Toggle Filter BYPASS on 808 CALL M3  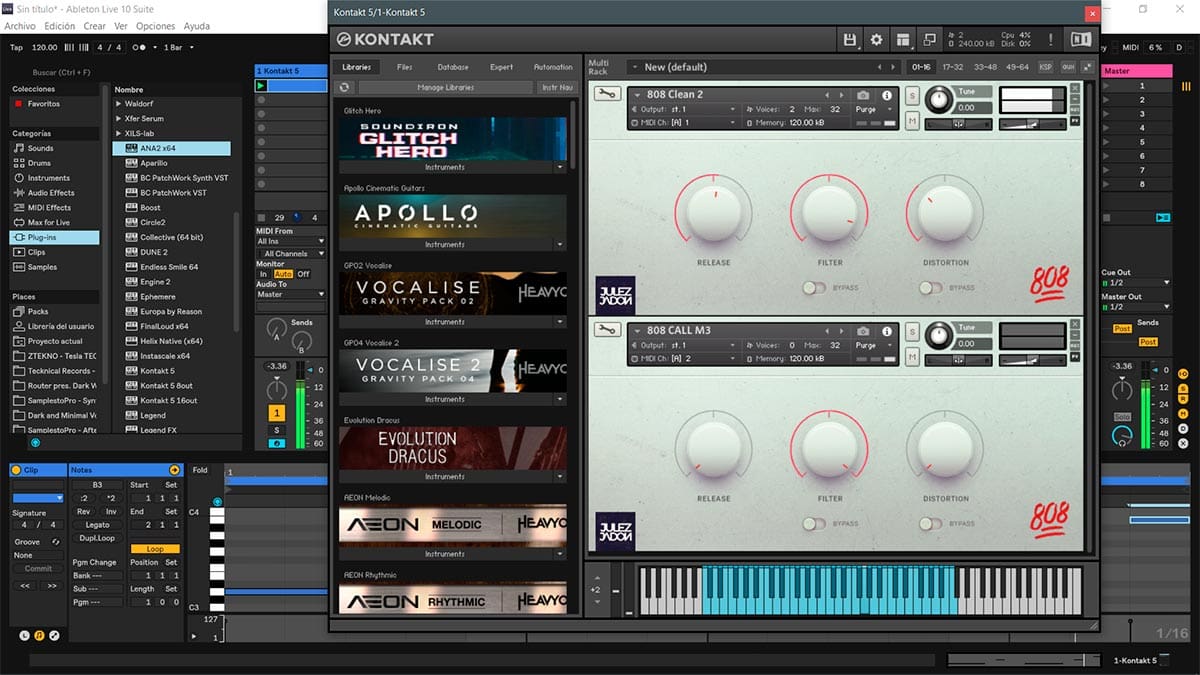814,523
